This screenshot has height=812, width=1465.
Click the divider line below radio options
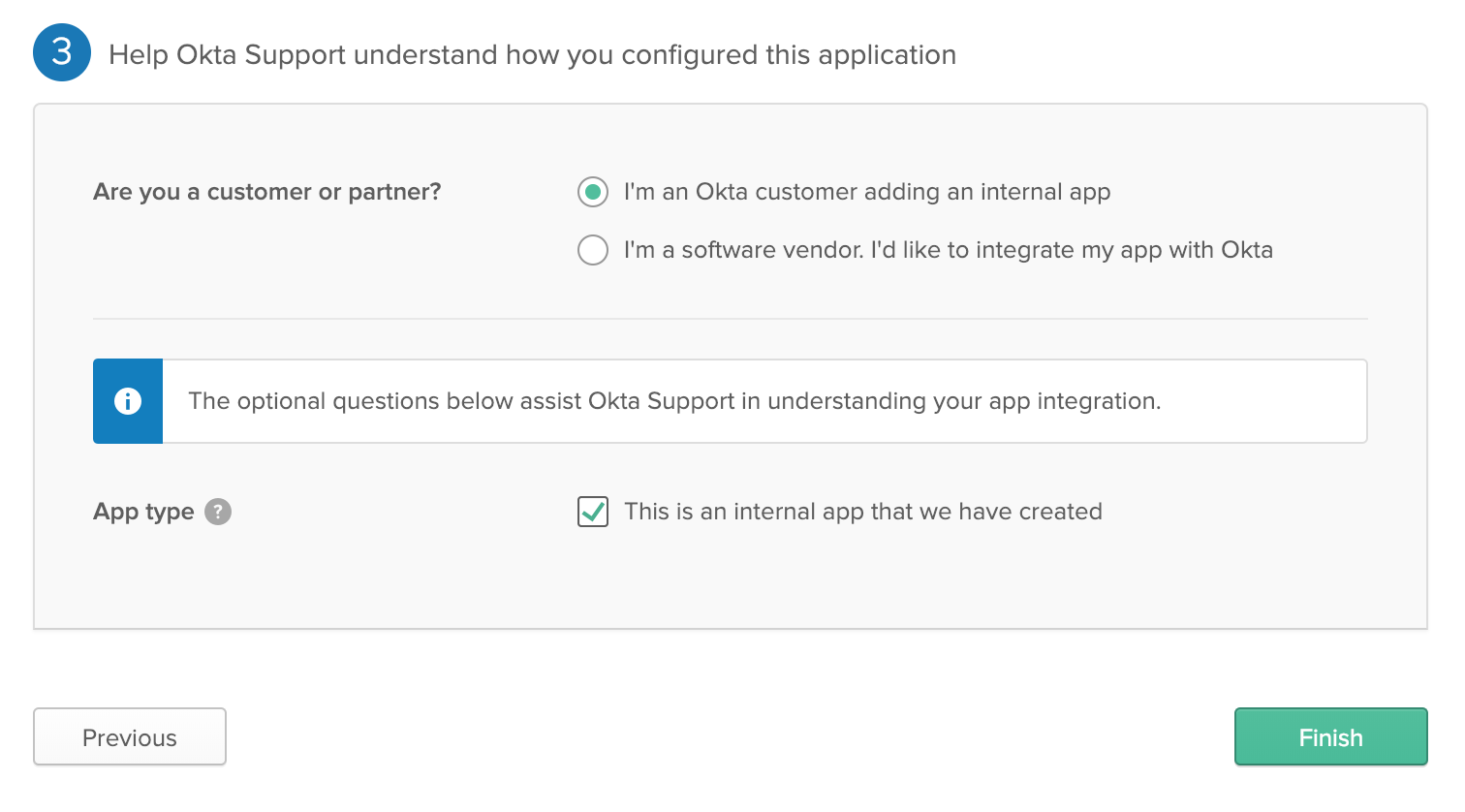(x=730, y=319)
